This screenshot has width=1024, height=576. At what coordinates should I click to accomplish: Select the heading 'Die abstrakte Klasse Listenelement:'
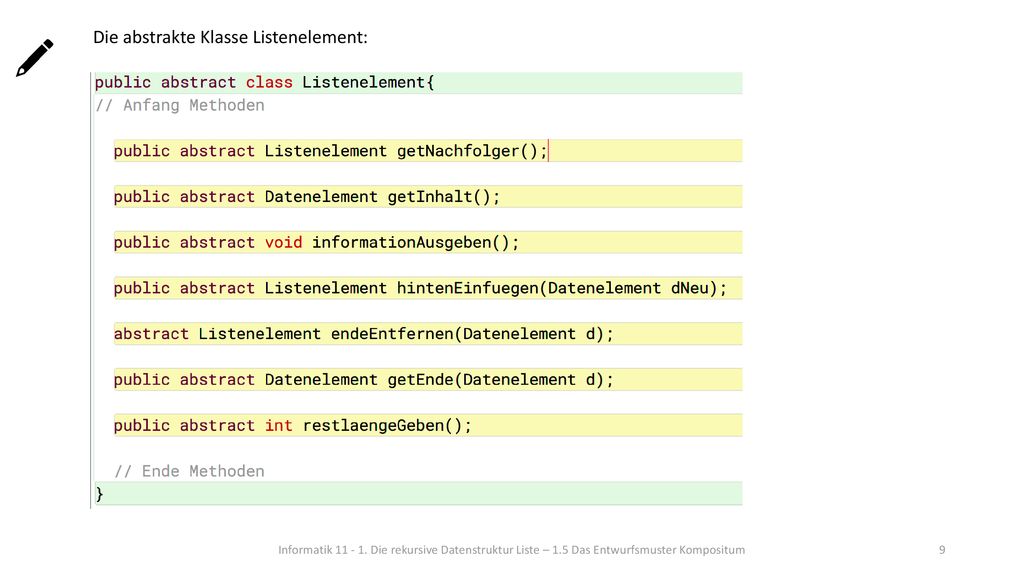(230, 37)
